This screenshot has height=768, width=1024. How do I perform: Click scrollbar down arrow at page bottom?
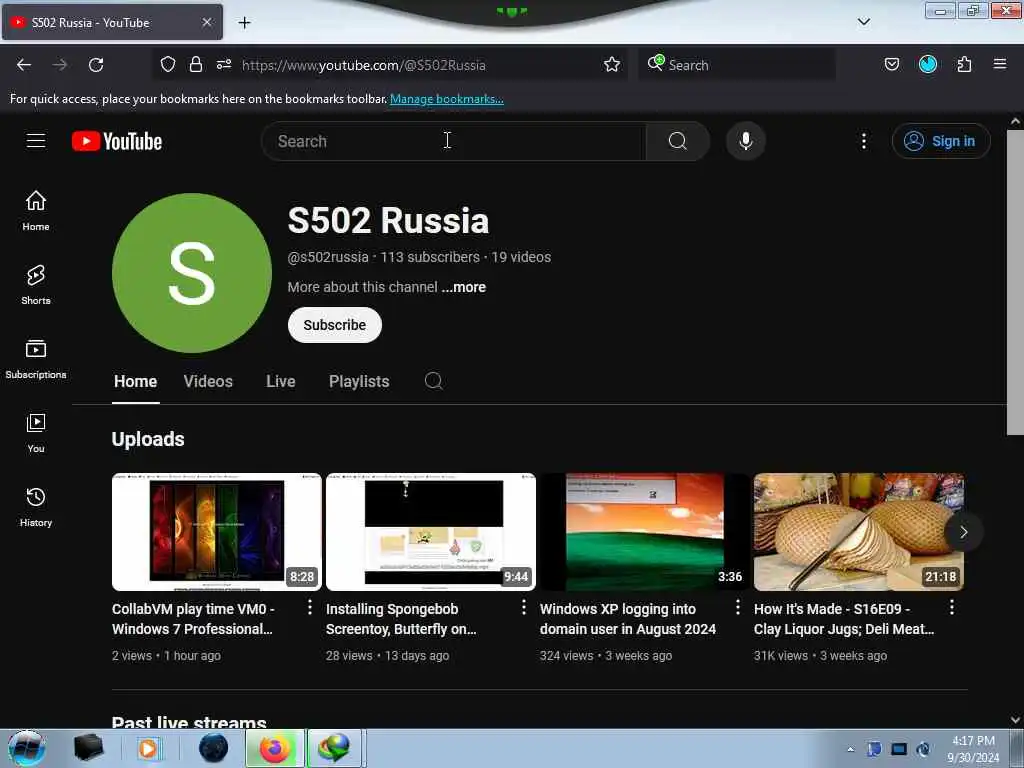click(x=1015, y=720)
